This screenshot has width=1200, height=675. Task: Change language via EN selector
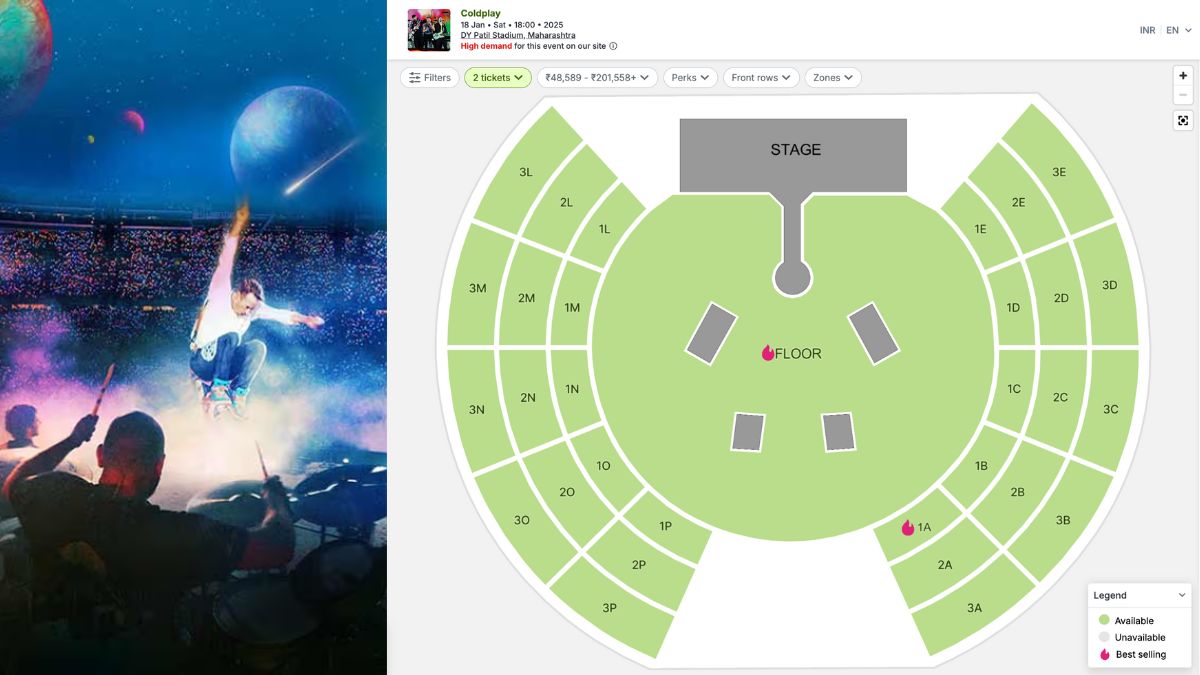1177,30
